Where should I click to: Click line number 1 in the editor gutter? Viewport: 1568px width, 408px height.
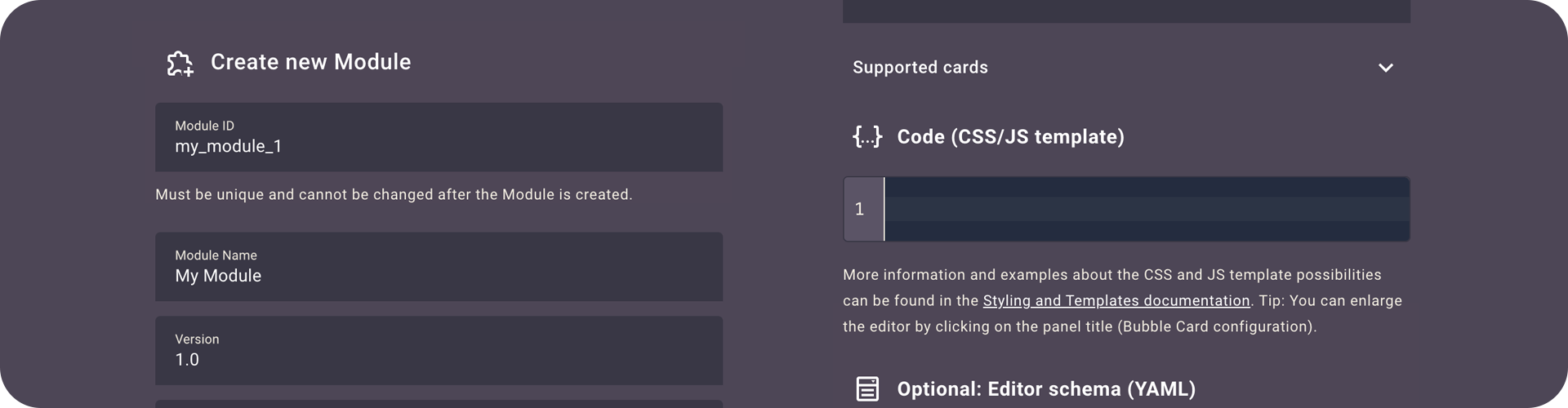859,209
